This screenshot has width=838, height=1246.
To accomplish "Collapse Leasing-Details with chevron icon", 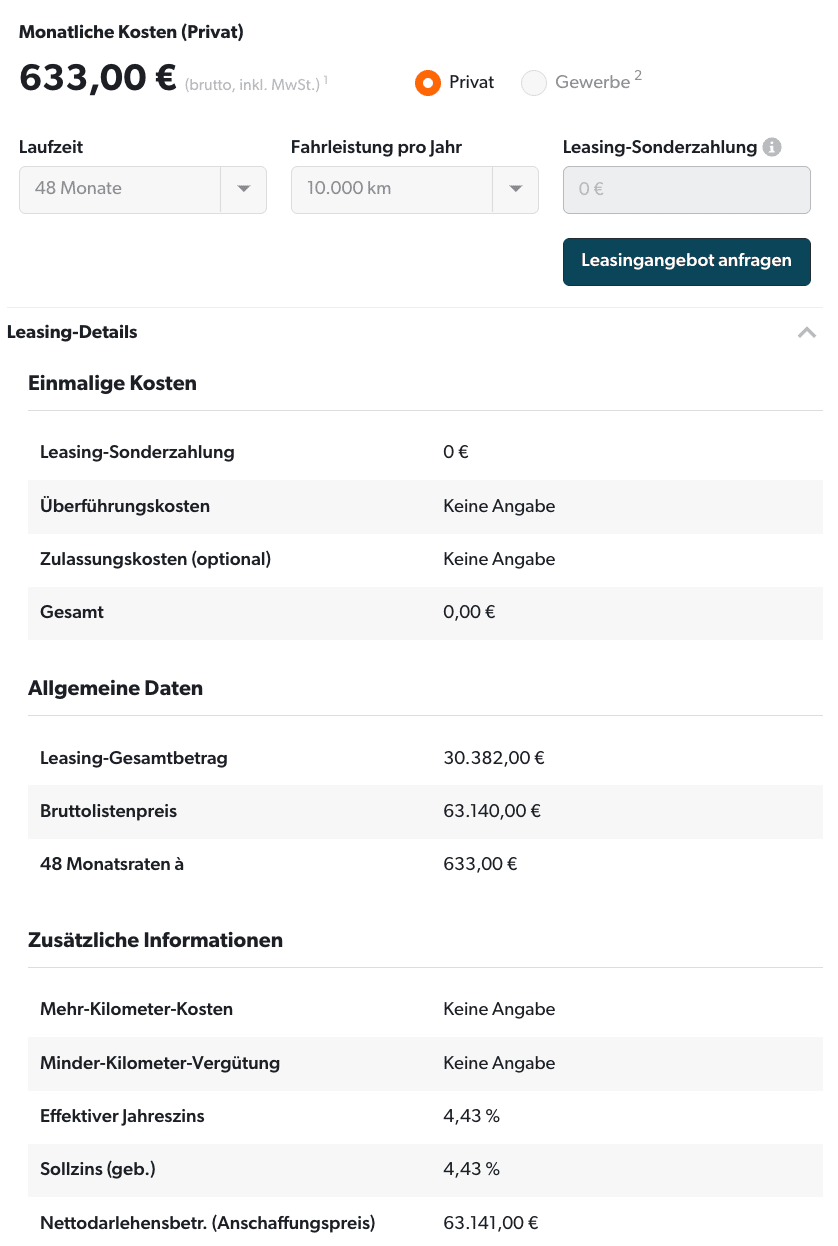I will point(807,332).
